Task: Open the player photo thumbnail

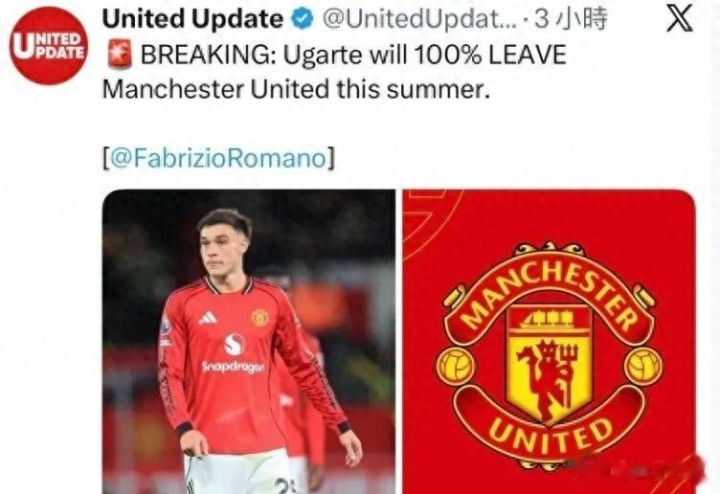Action: pyautogui.click(x=248, y=342)
